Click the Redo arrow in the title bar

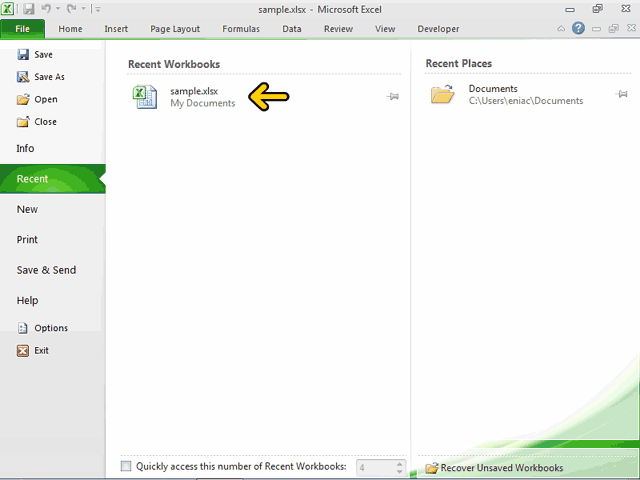pyautogui.click(x=71, y=9)
